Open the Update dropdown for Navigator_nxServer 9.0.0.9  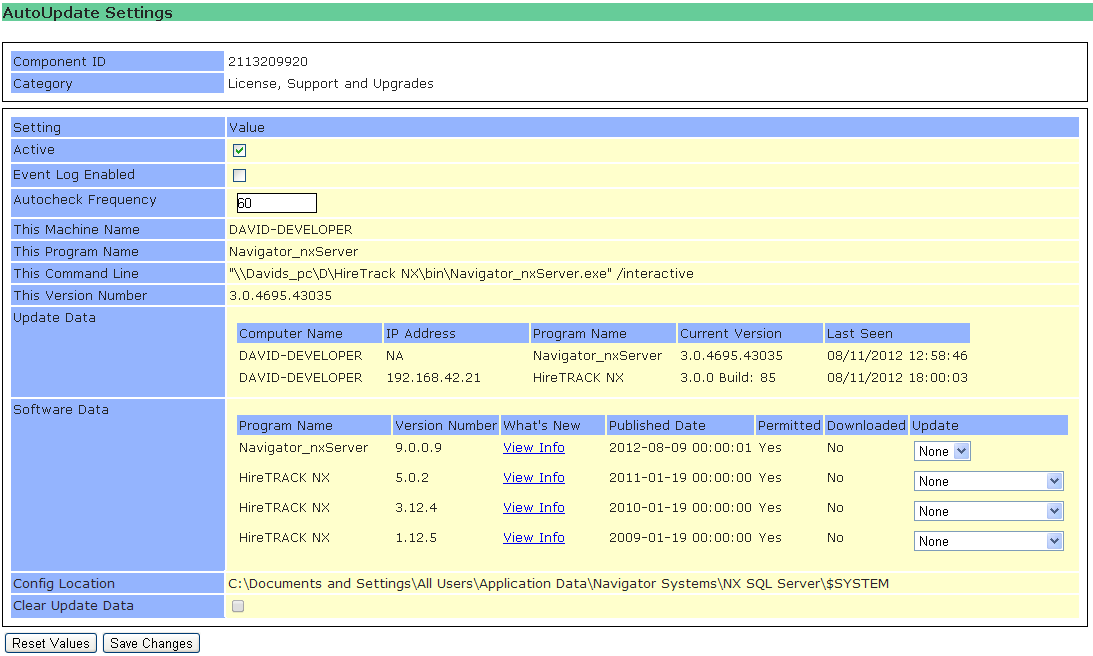(942, 451)
